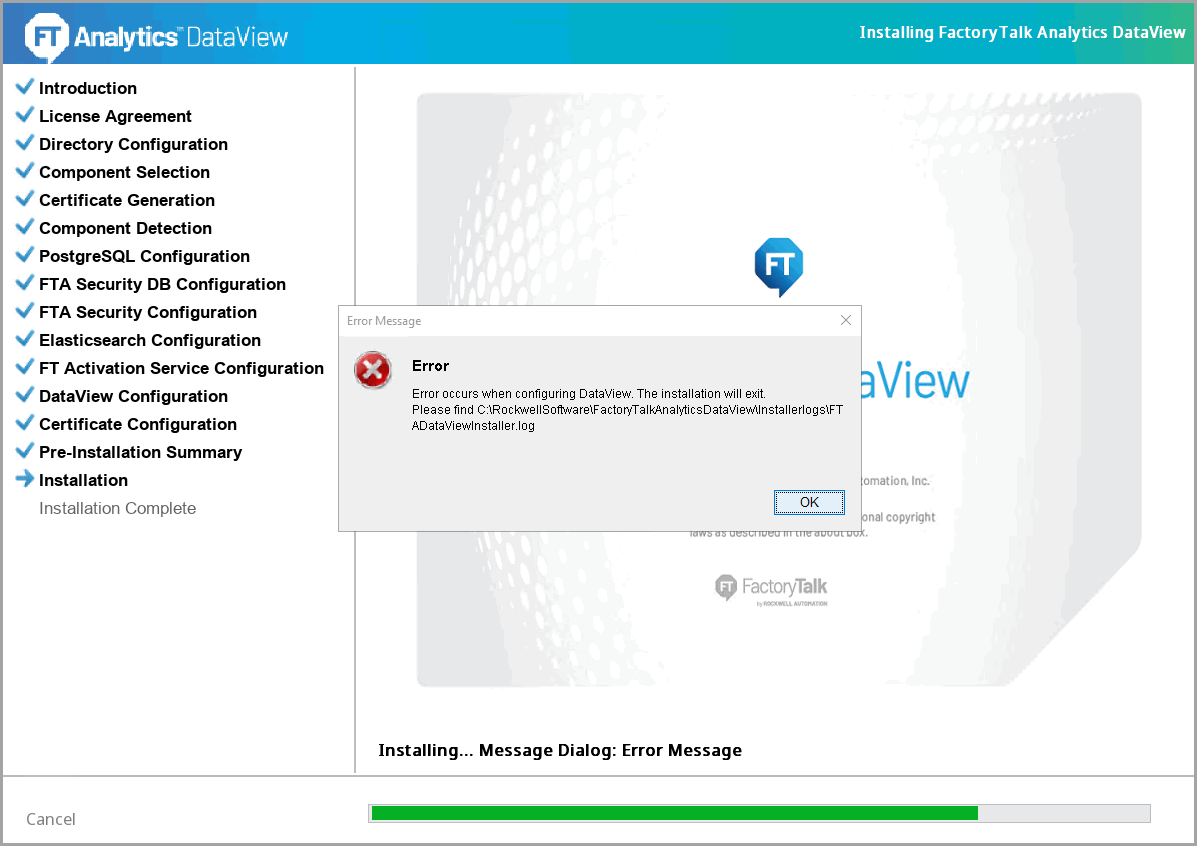Click the 'Installing... Message Dialog: Error Message' status text
Screen dimensions: 1197x846
(x=560, y=751)
